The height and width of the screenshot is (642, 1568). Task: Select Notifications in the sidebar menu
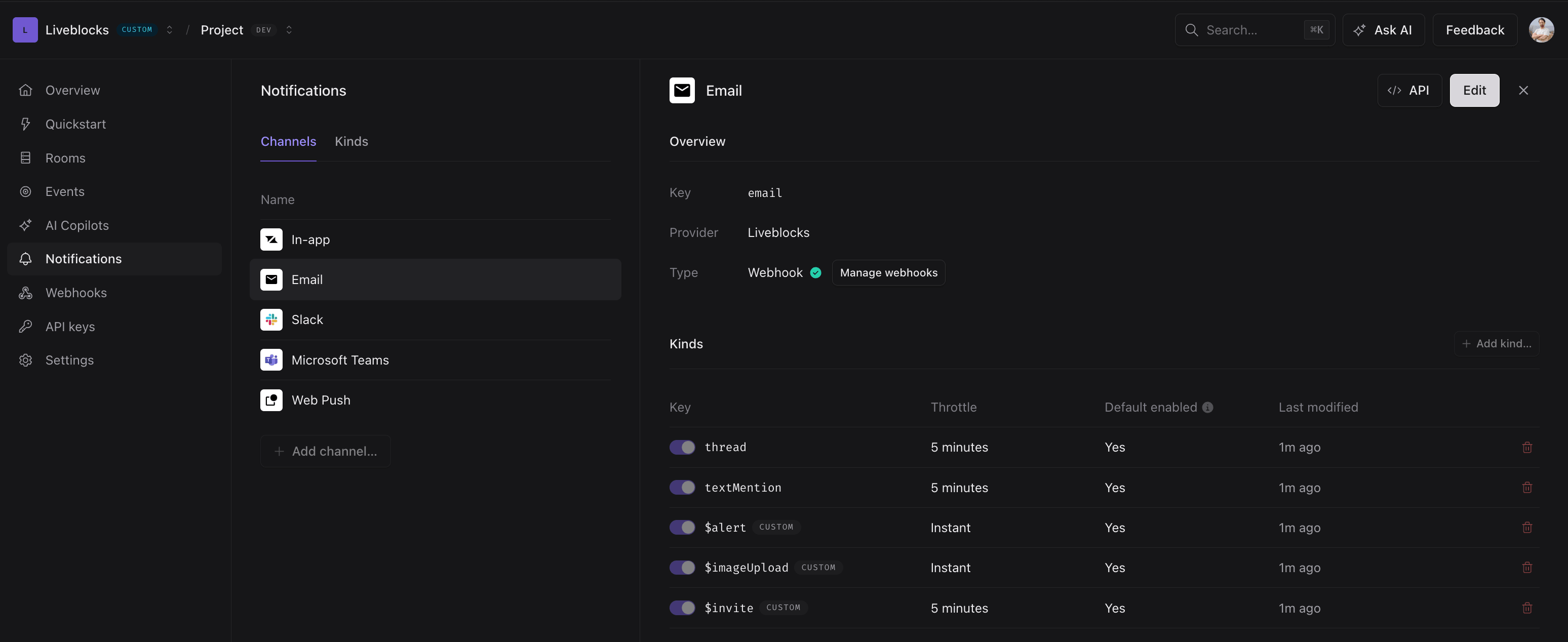tap(83, 259)
